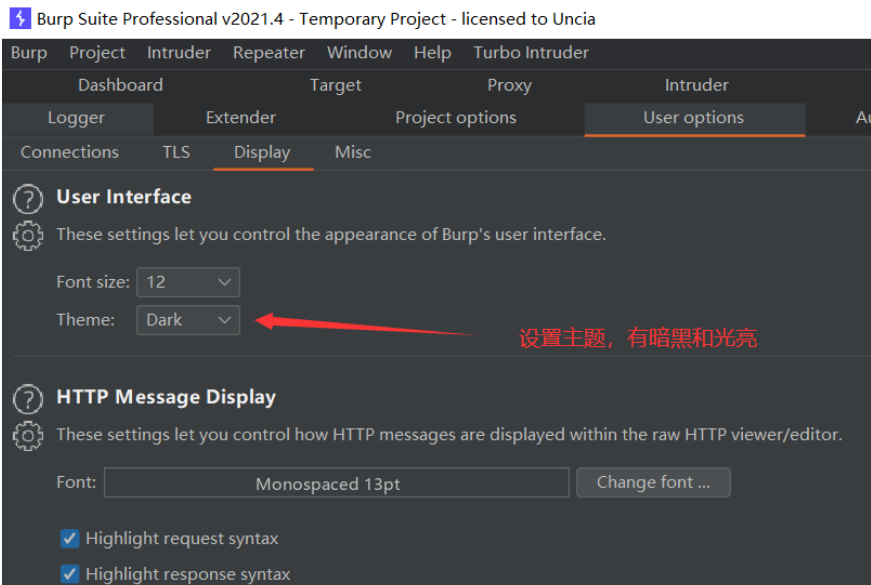871x585 pixels.
Task: Open the Connections sub-tab
Action: pos(69,152)
